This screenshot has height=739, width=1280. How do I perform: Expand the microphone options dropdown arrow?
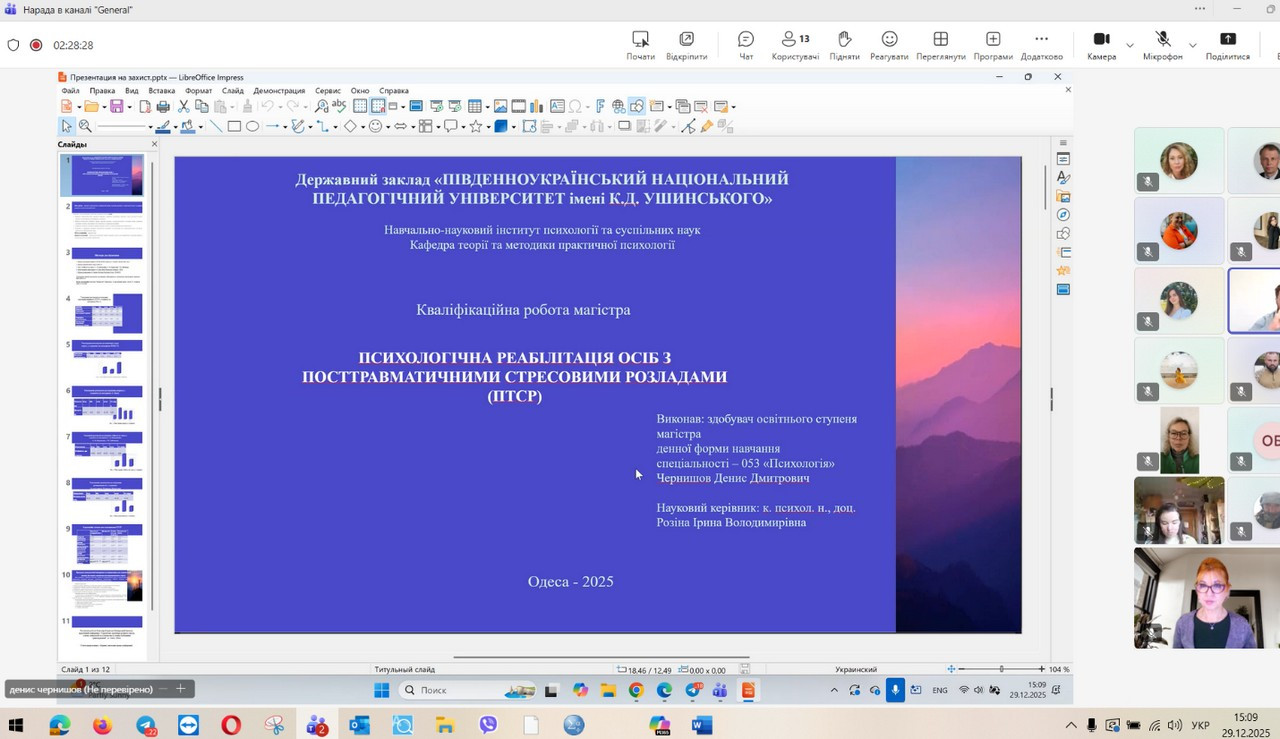point(1192,45)
